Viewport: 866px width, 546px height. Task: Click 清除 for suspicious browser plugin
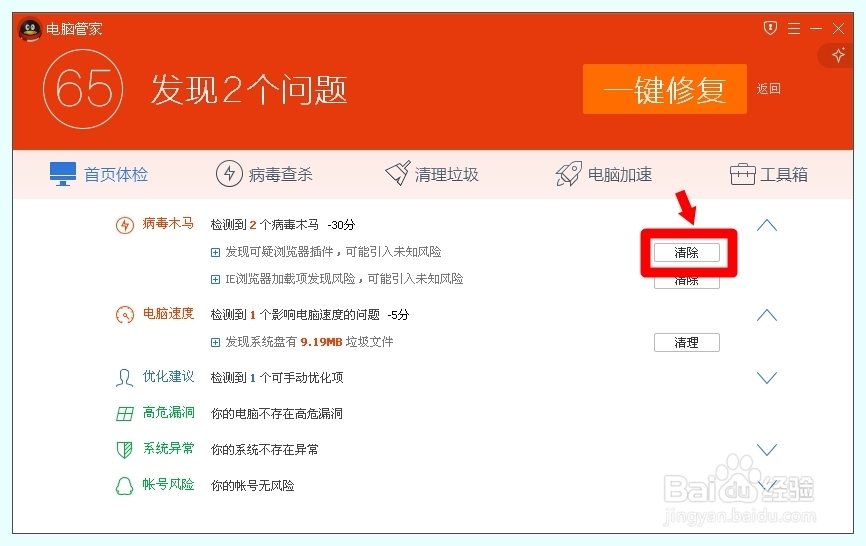[x=687, y=252]
